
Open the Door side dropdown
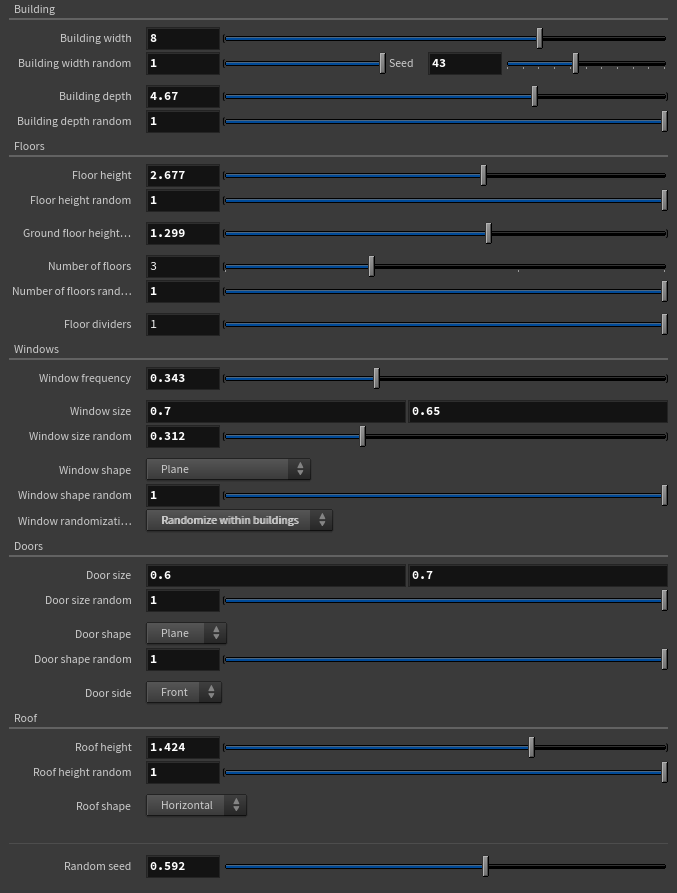pos(184,692)
